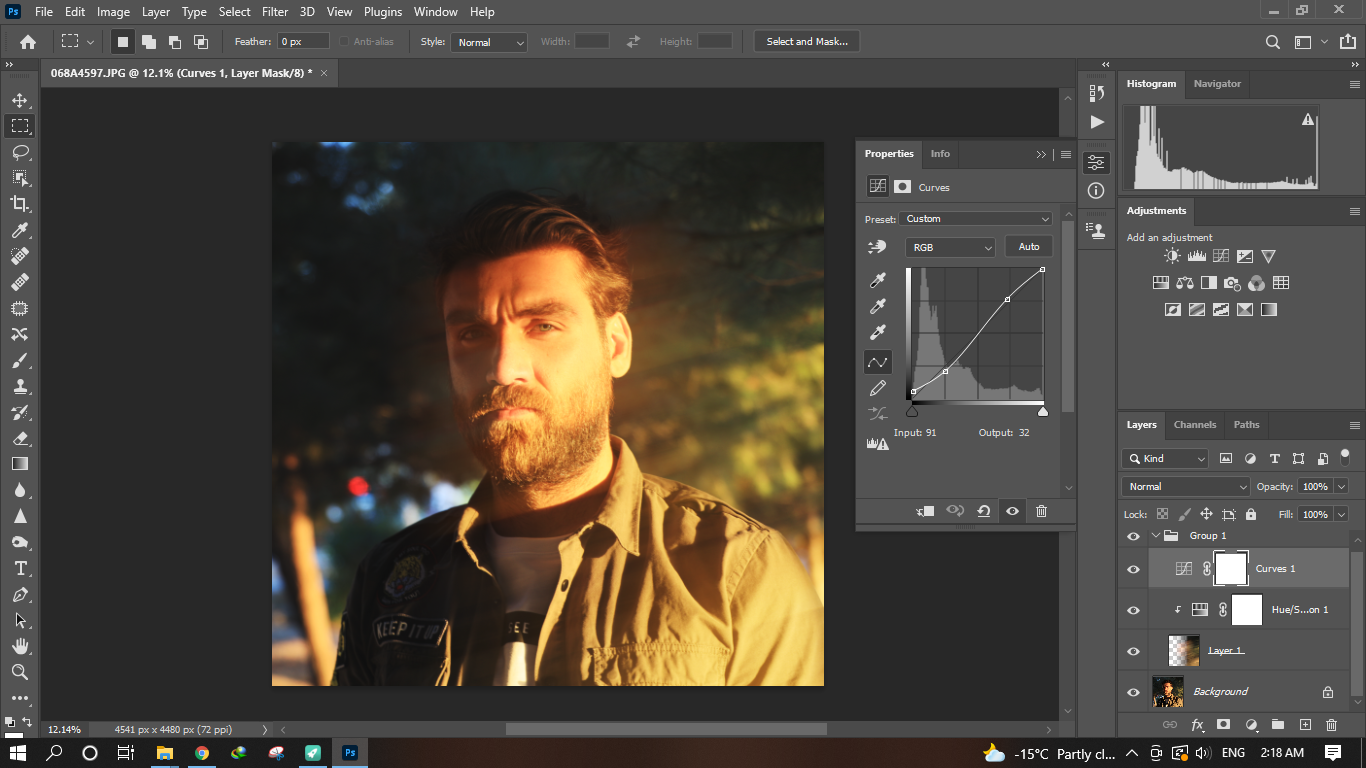
Task: Select the Clone Stamp tool
Action: click(20, 386)
